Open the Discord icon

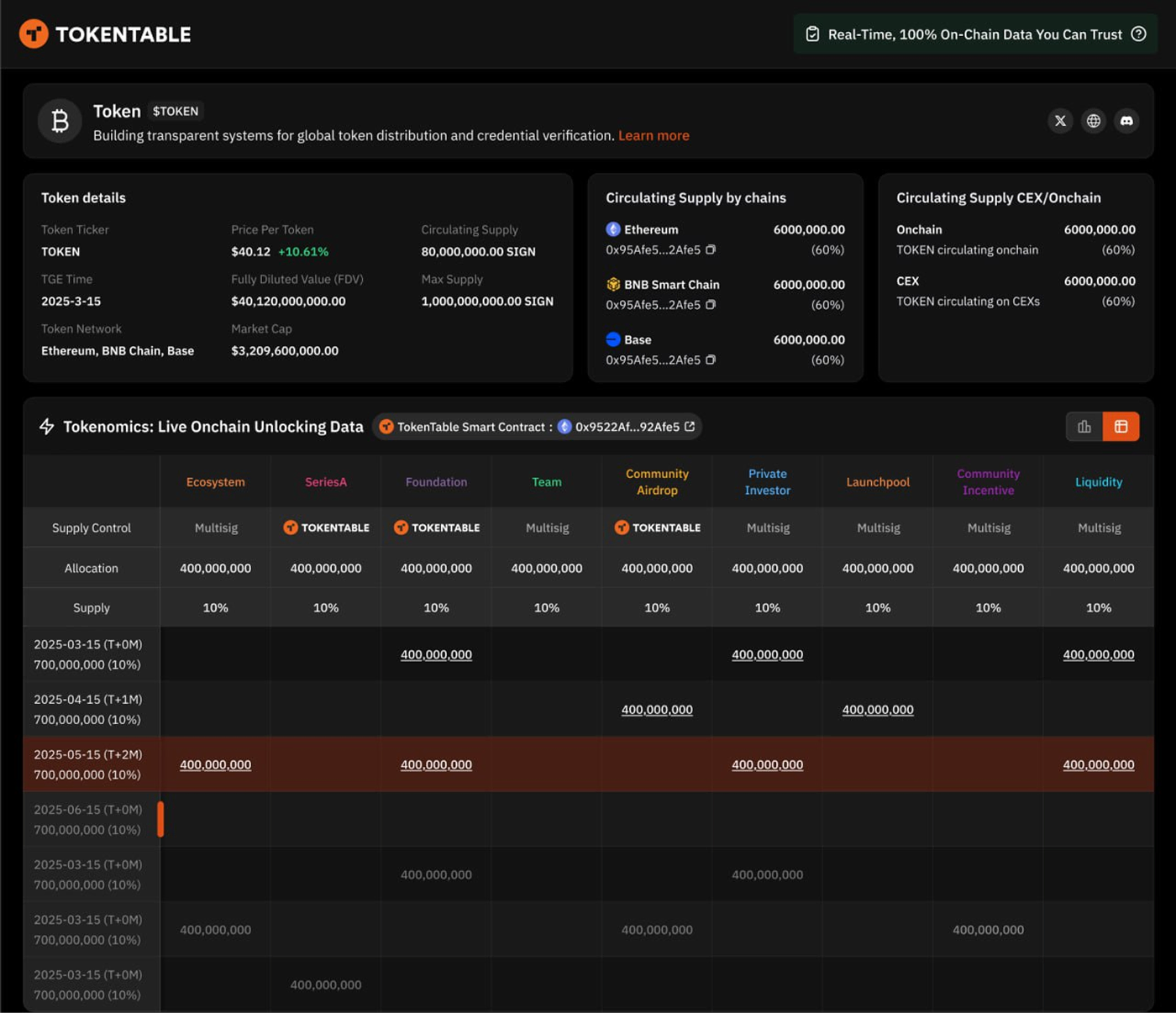(1126, 121)
